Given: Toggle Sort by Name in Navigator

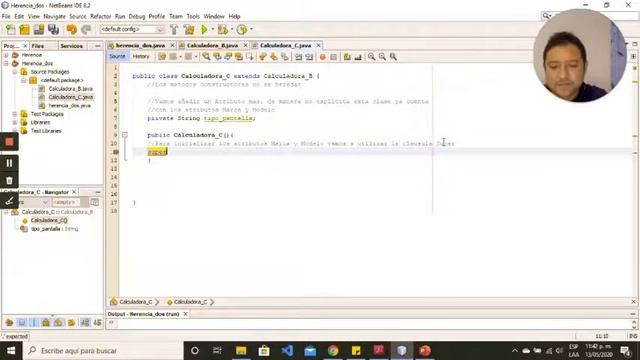Looking at the screenshot, I should [x=85, y=322].
